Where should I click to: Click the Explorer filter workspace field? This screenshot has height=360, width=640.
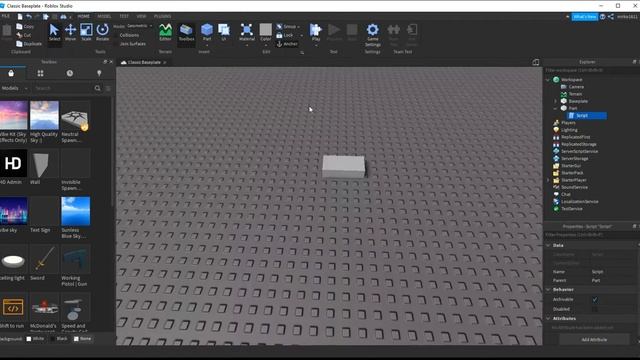pyautogui.click(x=590, y=70)
